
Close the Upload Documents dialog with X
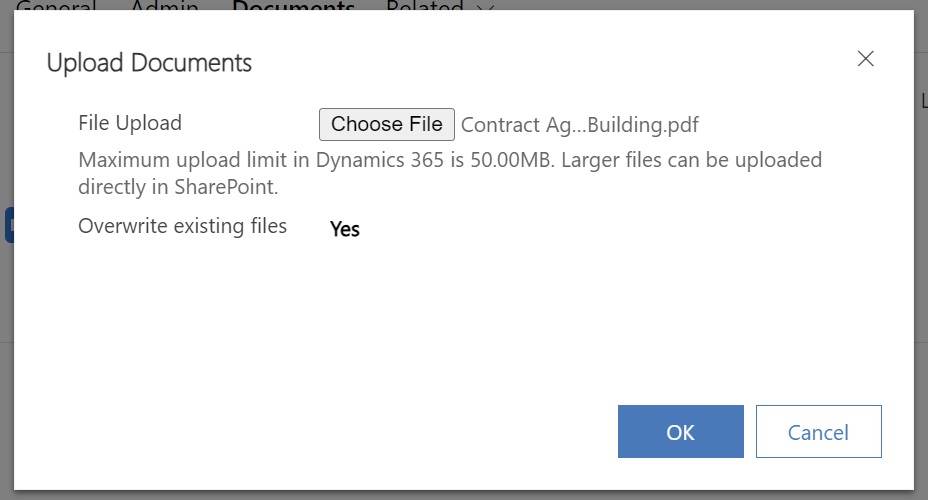[x=865, y=59]
